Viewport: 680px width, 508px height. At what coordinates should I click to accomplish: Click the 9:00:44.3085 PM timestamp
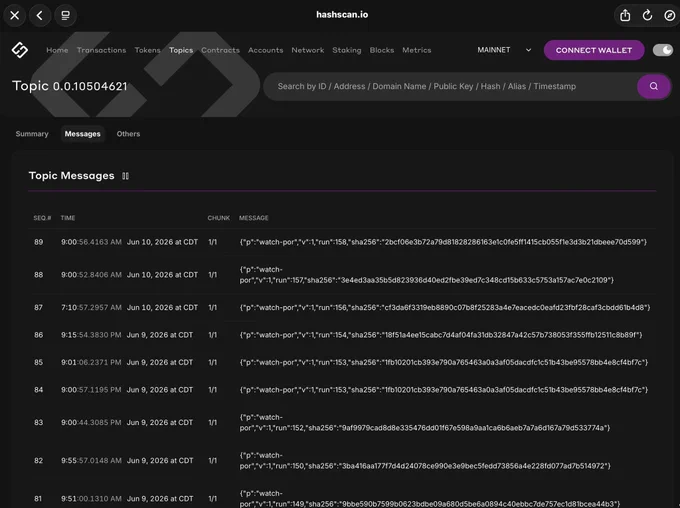[x=91, y=423]
